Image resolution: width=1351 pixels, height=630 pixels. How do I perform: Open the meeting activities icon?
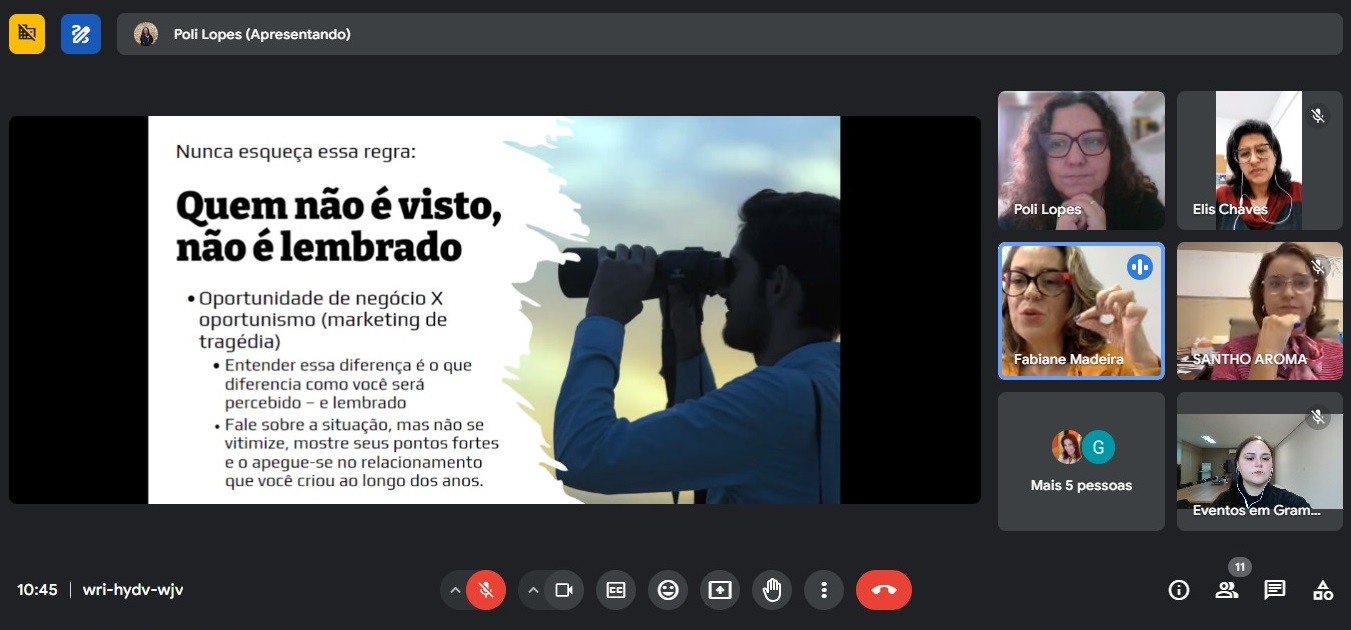pos(1322,589)
